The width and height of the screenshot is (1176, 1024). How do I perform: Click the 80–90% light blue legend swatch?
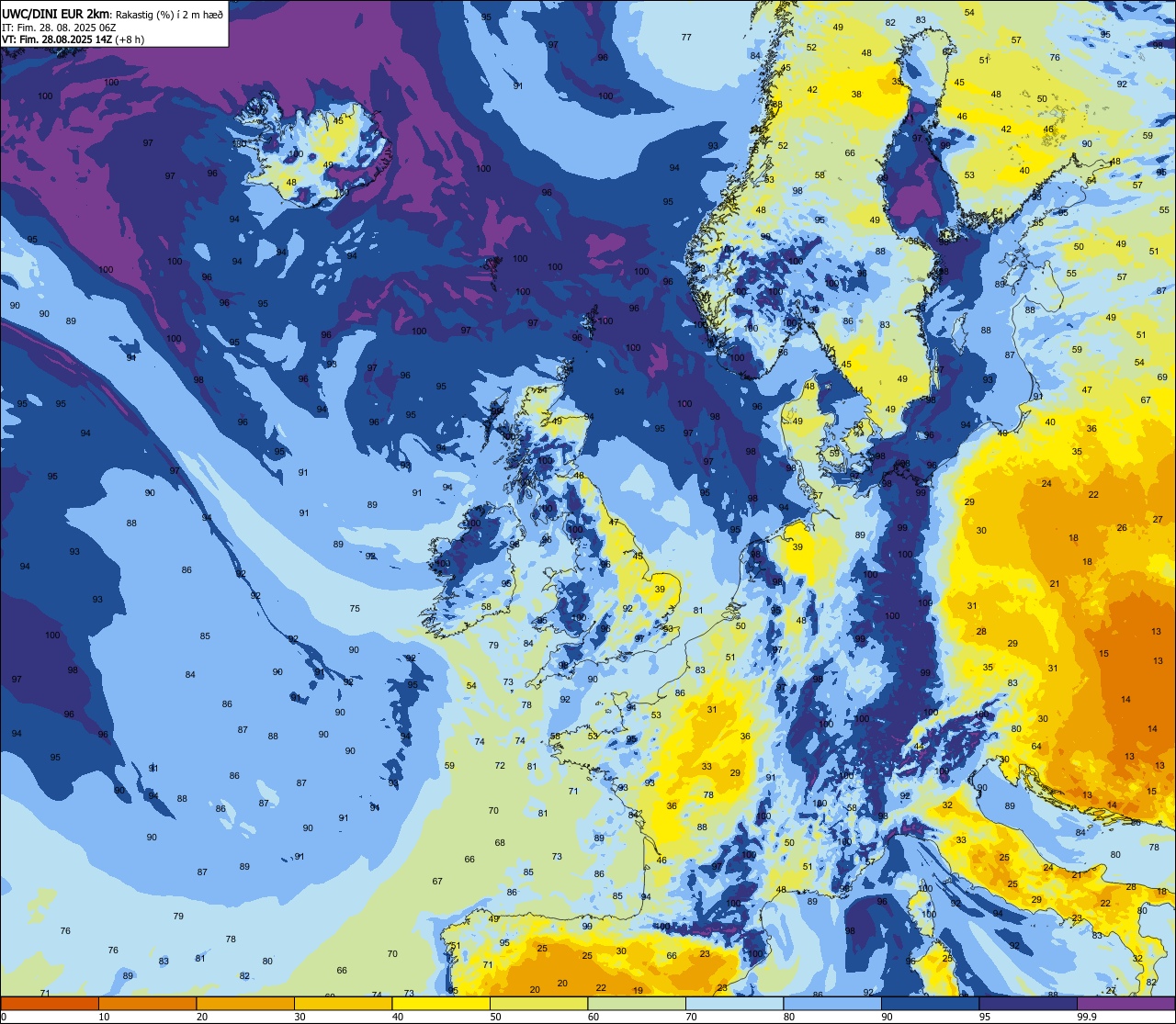[832, 1003]
